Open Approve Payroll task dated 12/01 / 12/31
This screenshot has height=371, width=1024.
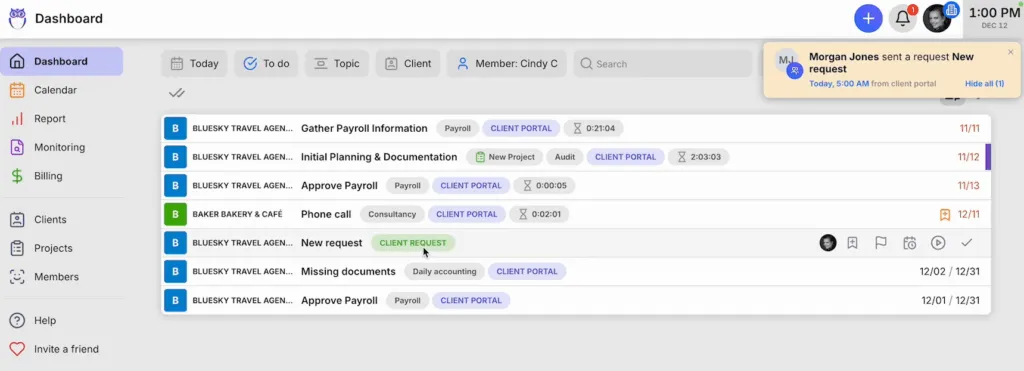coord(339,300)
